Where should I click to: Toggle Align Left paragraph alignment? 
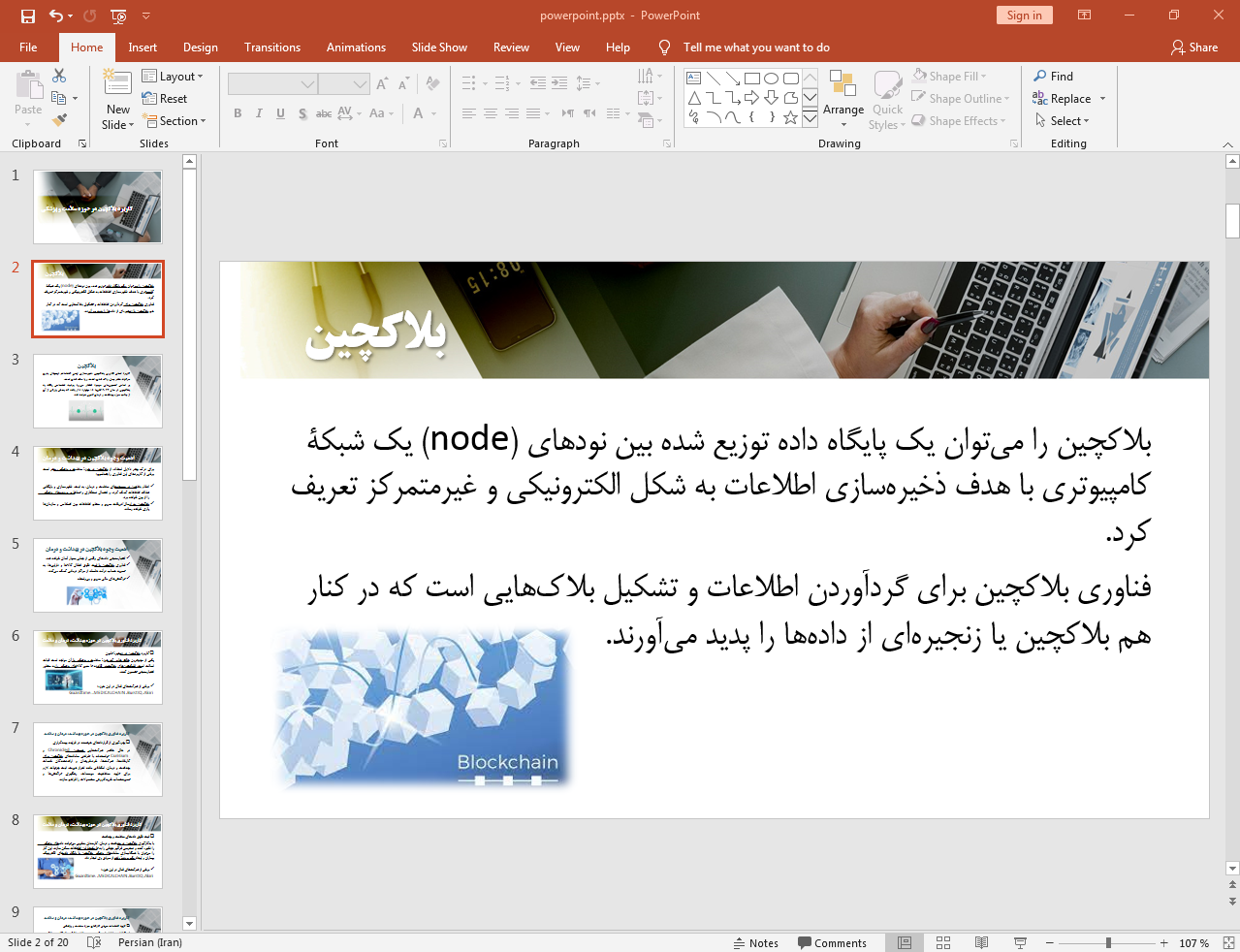[x=468, y=113]
